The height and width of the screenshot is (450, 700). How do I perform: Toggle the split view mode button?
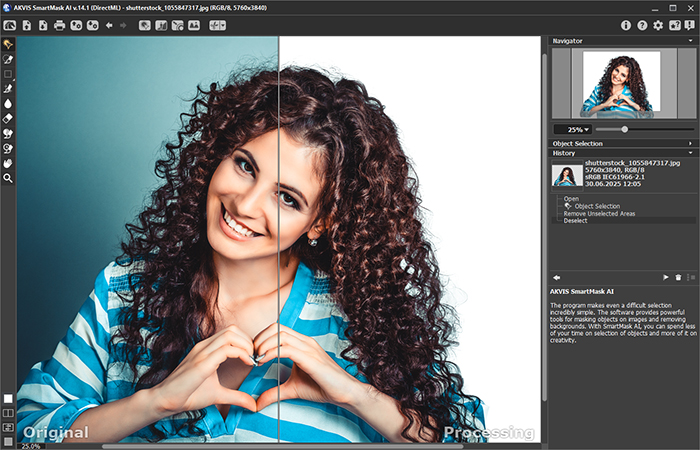click(8, 412)
